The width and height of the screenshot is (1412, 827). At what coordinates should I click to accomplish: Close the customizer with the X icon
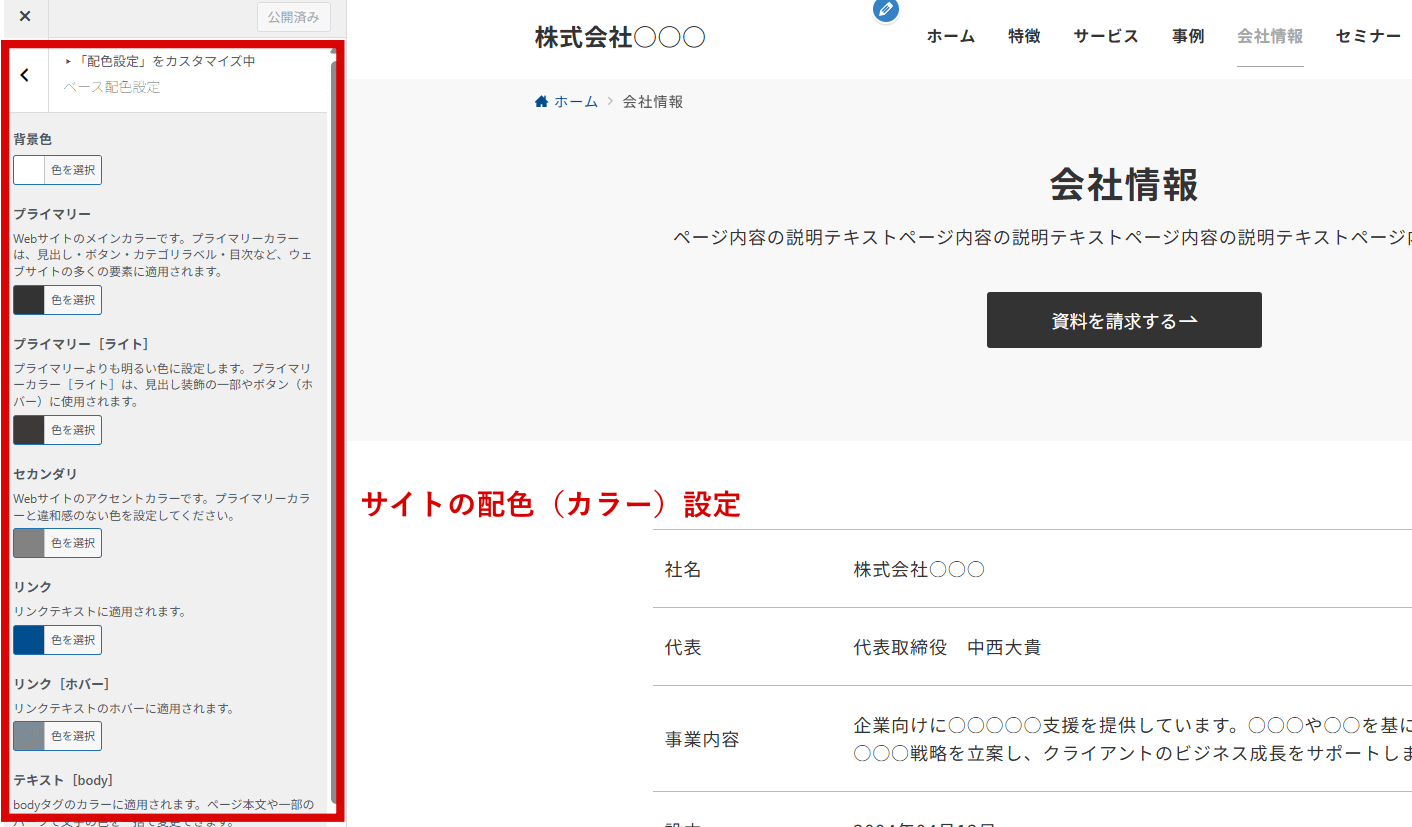(25, 16)
